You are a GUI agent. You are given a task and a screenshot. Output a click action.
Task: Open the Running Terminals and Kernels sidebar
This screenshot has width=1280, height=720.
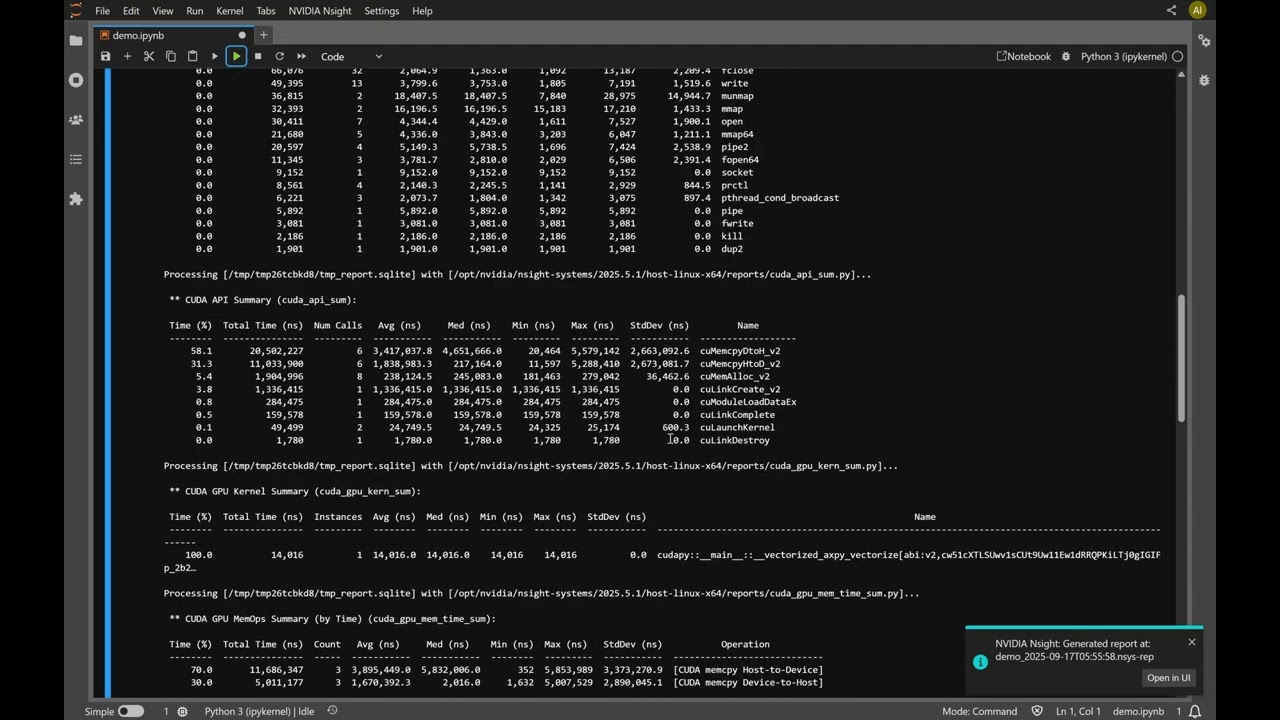coord(76,80)
